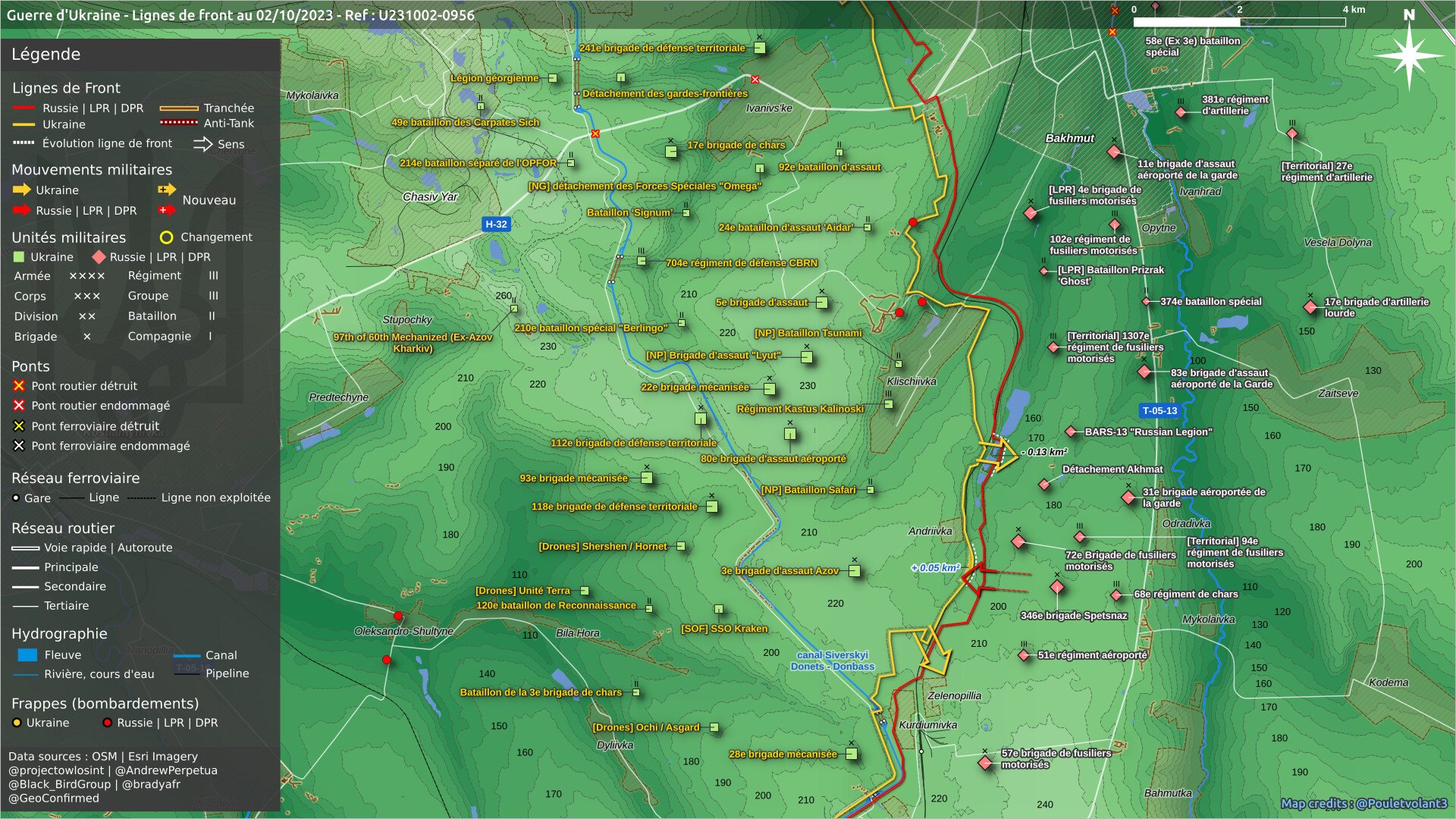Viewport: 1456px width, 819px height.
Task: Click the 346e brigade Spetsnaz label
Action: tap(1074, 616)
